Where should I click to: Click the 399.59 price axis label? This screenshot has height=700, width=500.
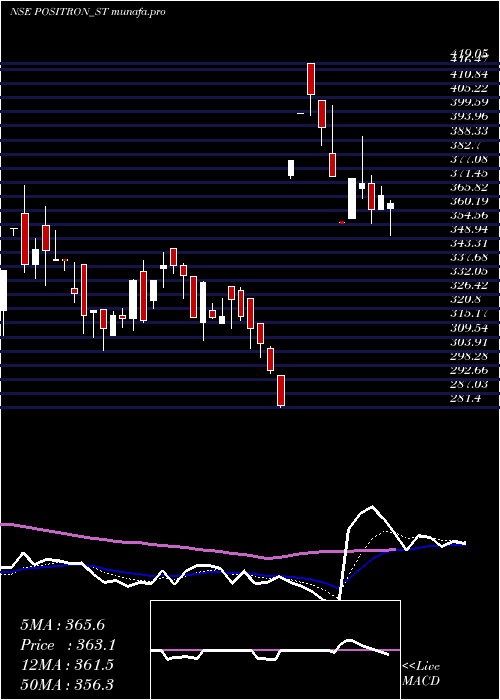click(469, 102)
